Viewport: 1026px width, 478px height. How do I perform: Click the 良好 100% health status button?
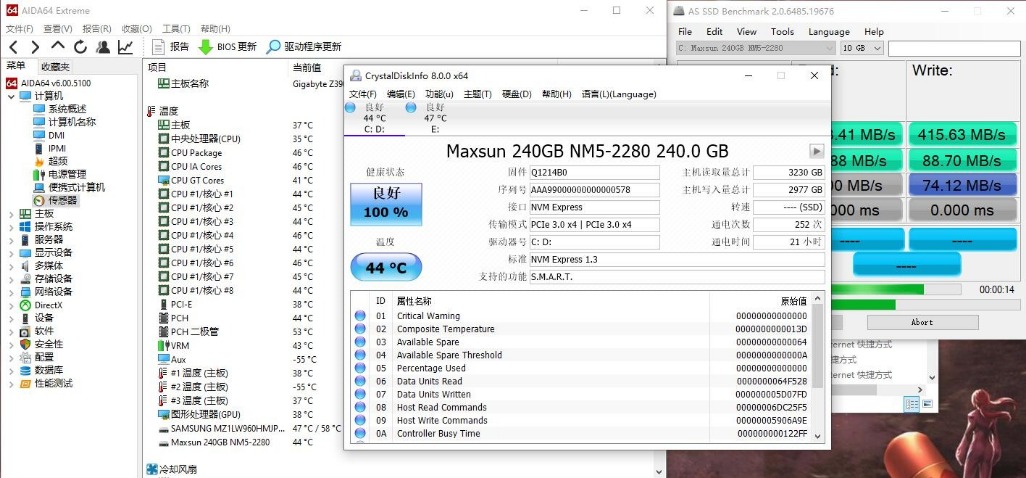[385, 204]
